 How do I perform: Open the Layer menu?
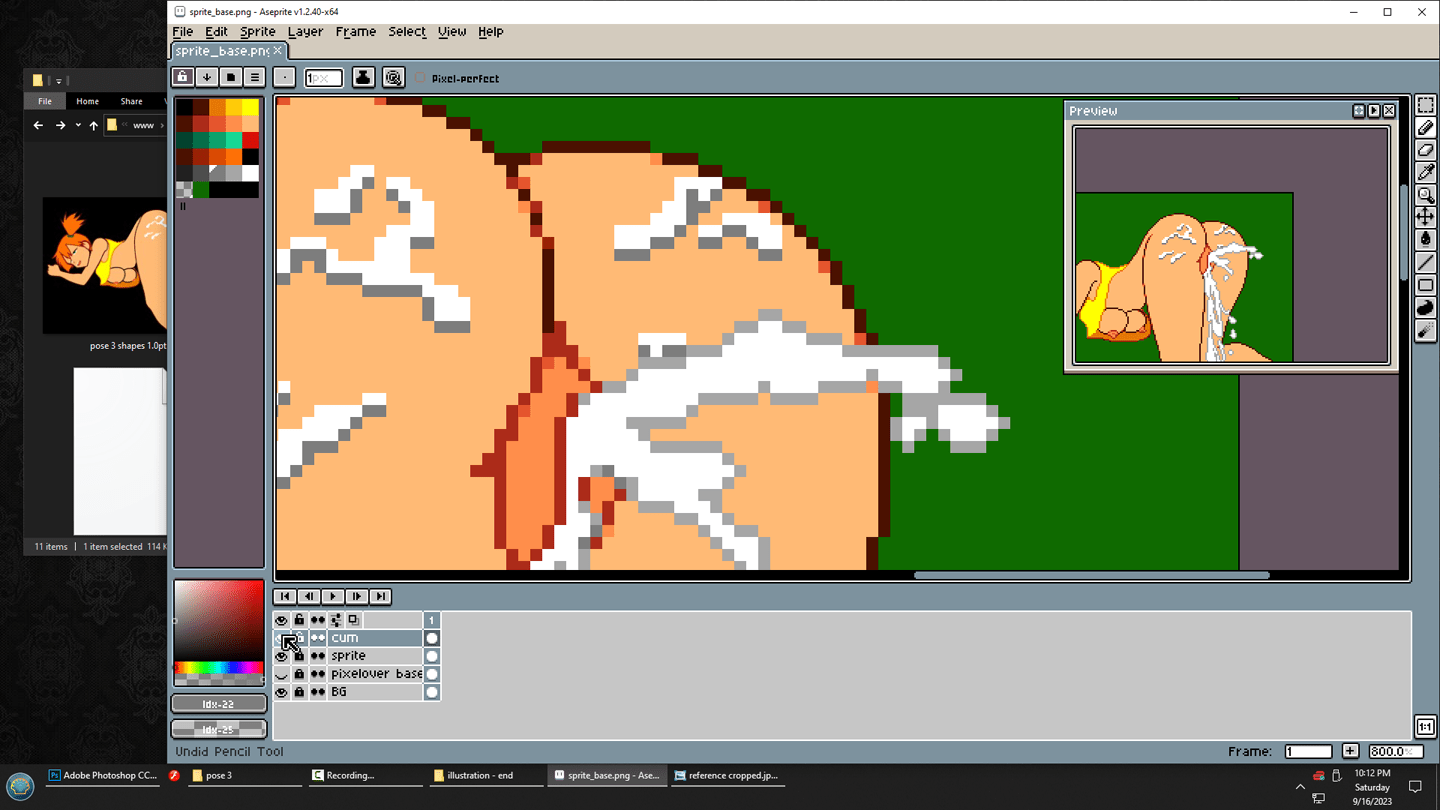[x=305, y=32]
